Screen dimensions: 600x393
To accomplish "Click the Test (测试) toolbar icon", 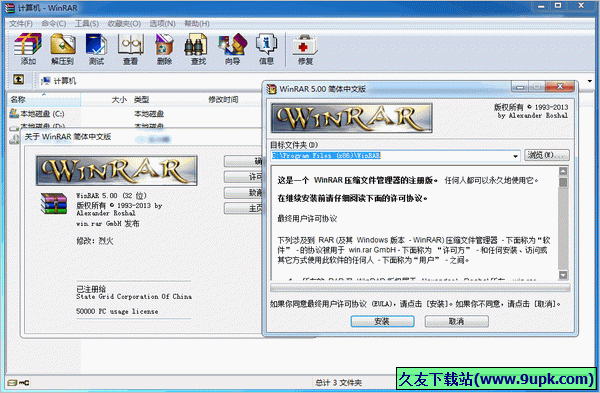I will pos(96,49).
